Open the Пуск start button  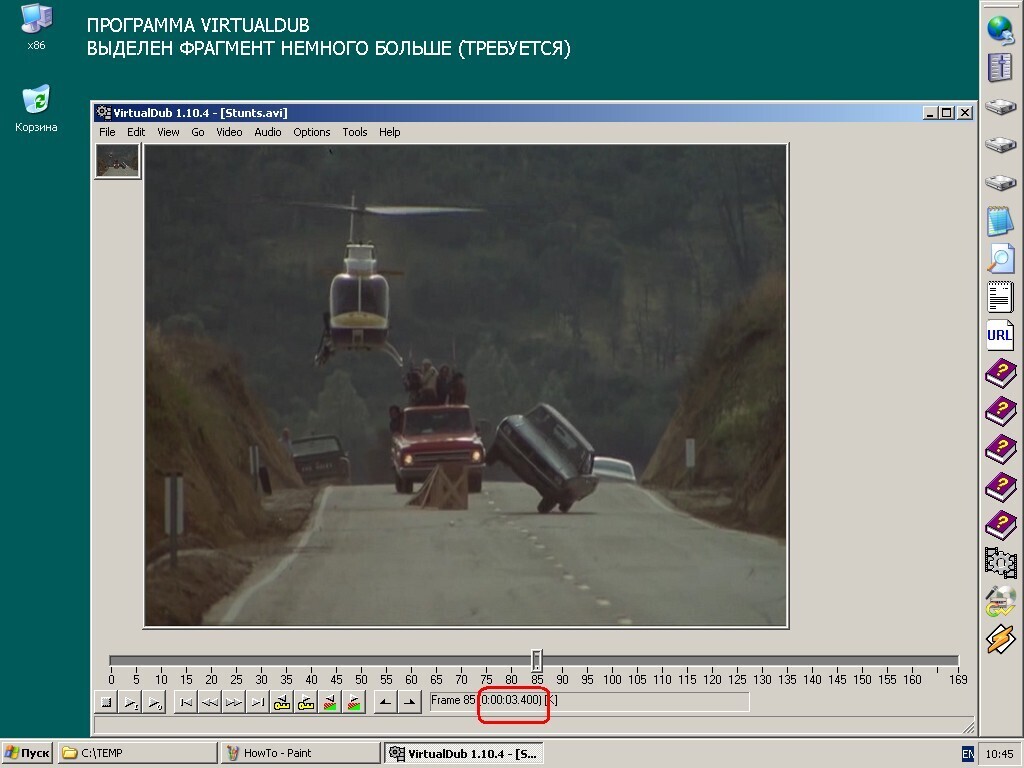pos(27,753)
